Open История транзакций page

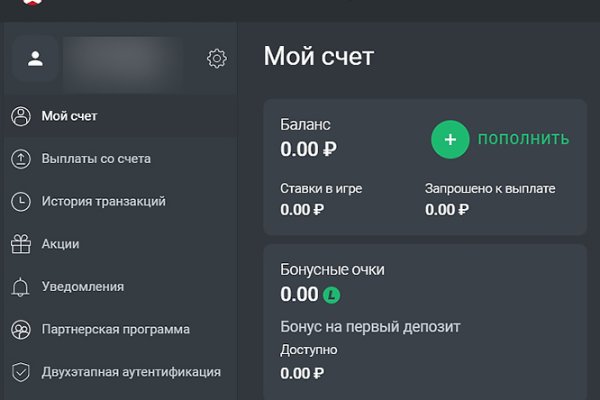[x=103, y=201]
